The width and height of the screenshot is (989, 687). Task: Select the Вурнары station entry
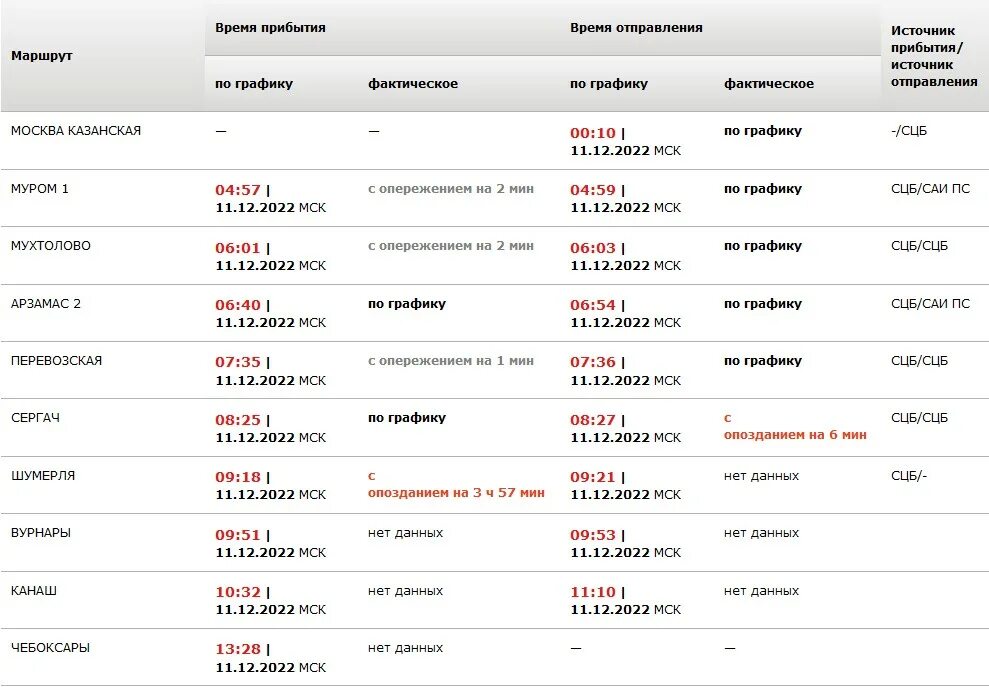coord(41,533)
